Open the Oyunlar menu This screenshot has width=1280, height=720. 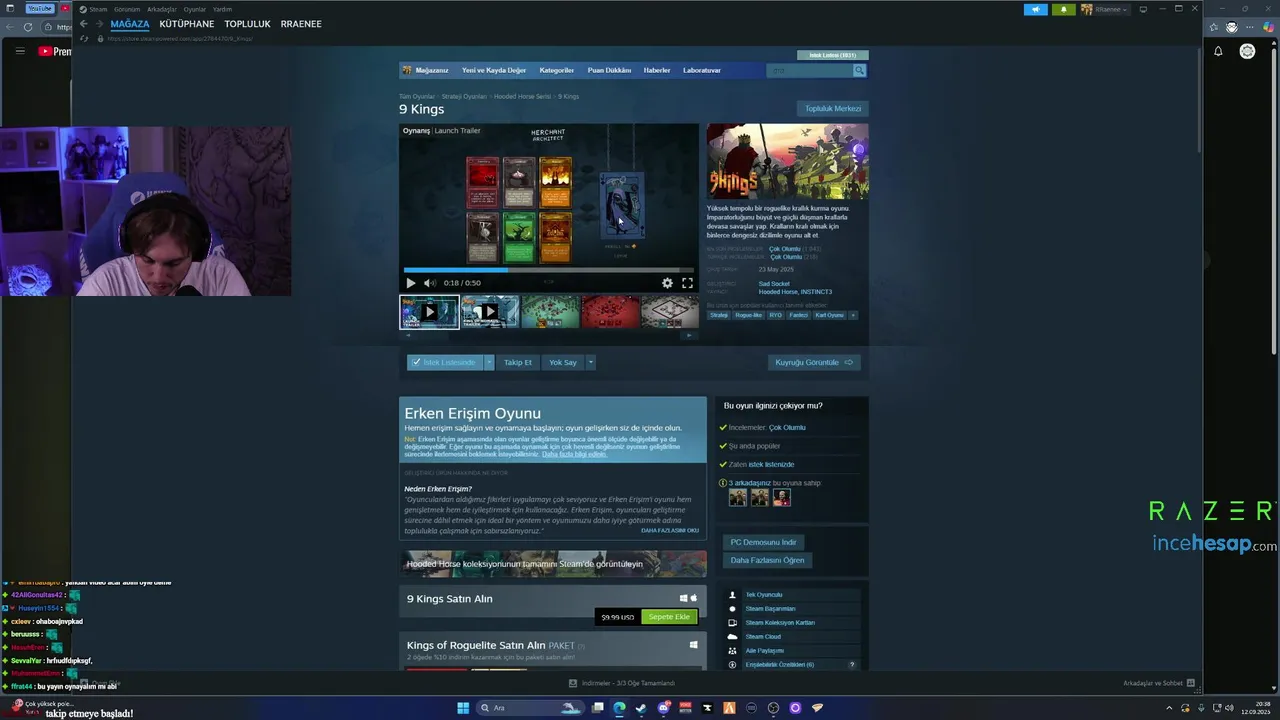[x=194, y=9]
